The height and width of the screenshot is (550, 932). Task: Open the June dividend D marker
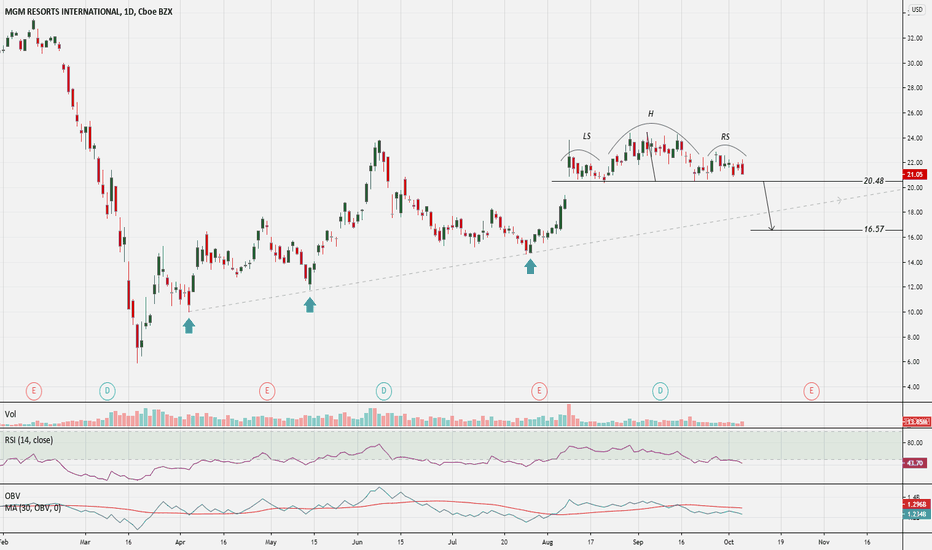(x=384, y=391)
